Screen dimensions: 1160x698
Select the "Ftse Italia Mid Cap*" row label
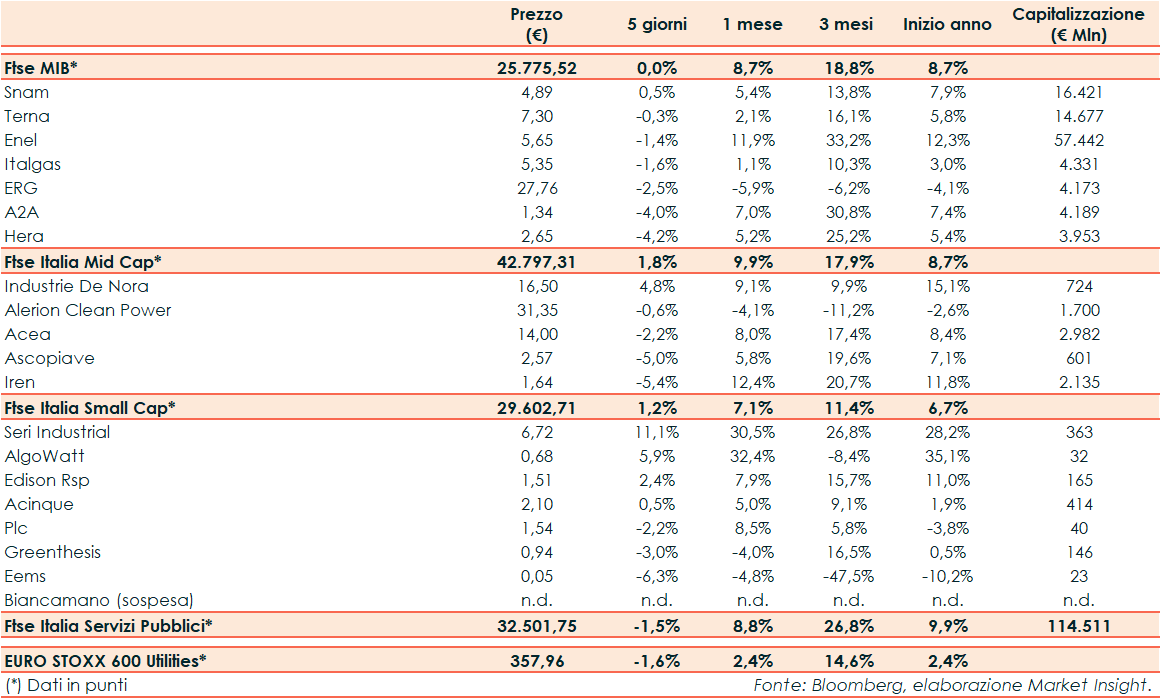click(x=83, y=262)
